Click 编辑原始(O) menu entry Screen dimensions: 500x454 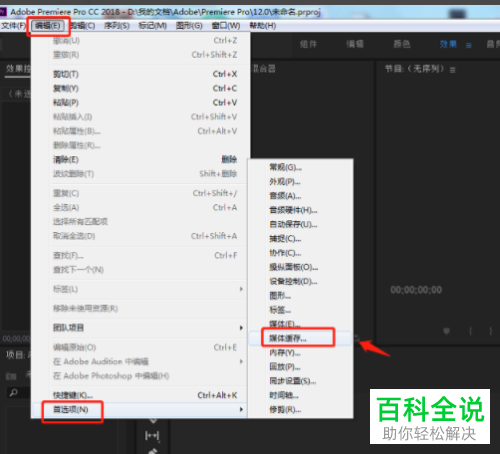[140, 347]
